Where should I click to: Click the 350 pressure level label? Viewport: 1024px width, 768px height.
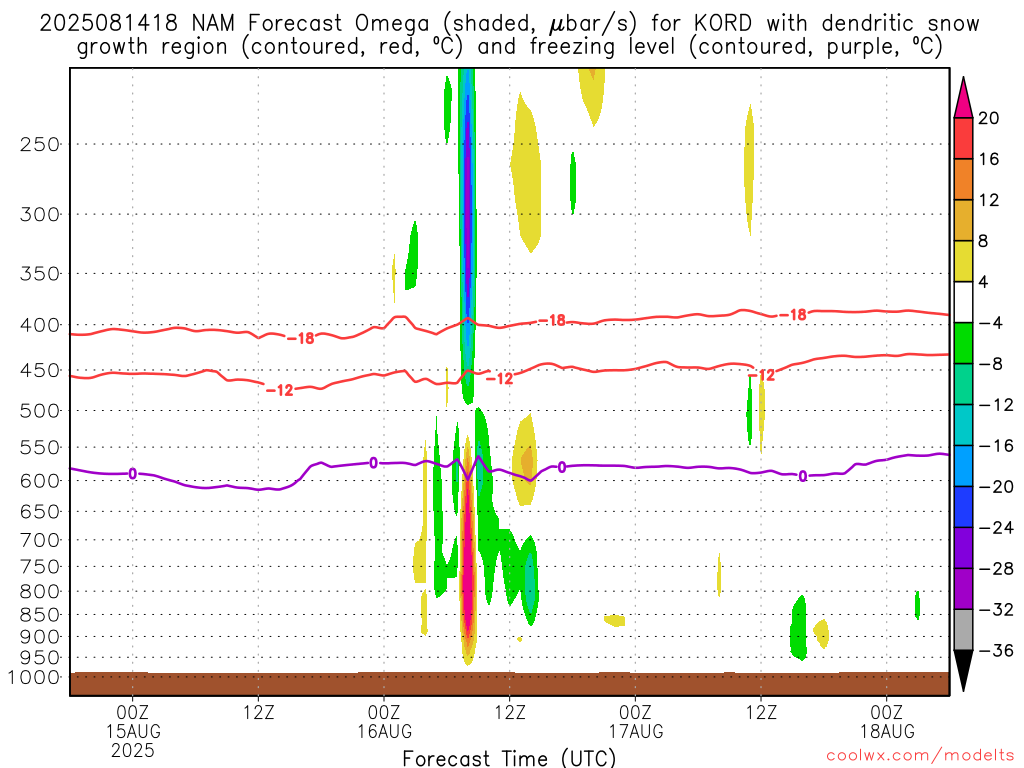(40, 274)
